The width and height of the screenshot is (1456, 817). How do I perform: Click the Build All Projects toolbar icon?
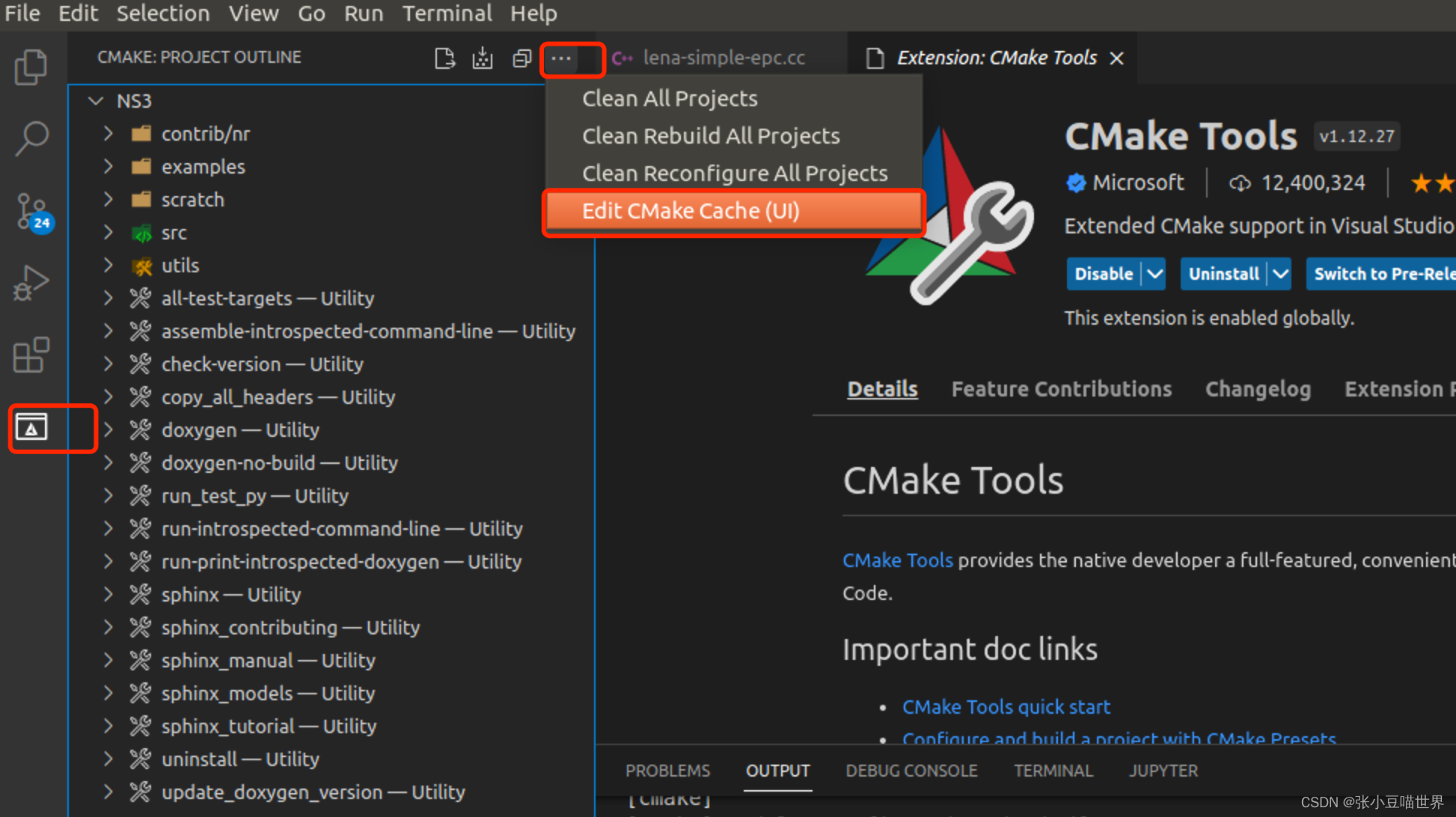tap(483, 58)
